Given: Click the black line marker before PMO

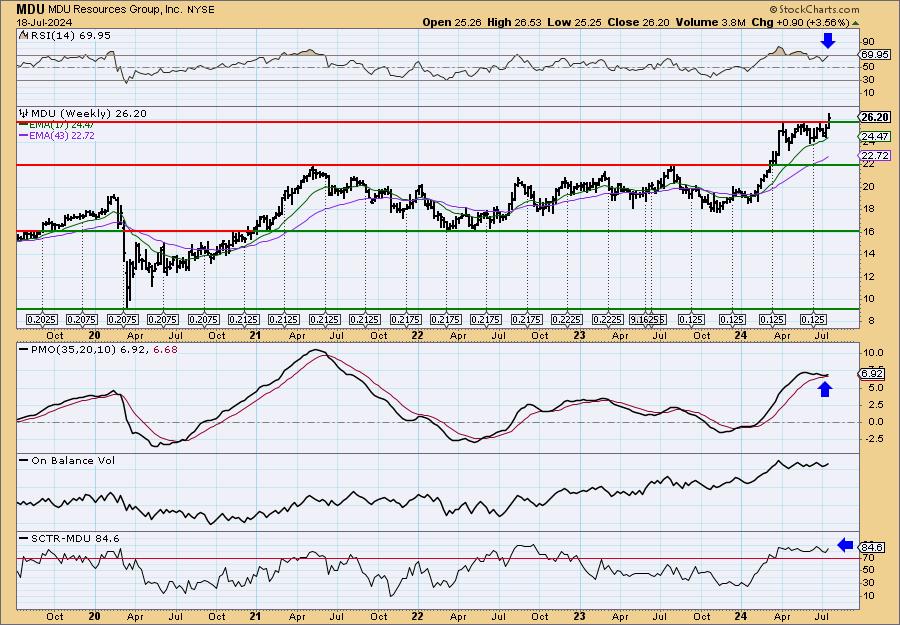Looking at the screenshot, I should pyautogui.click(x=24, y=349).
